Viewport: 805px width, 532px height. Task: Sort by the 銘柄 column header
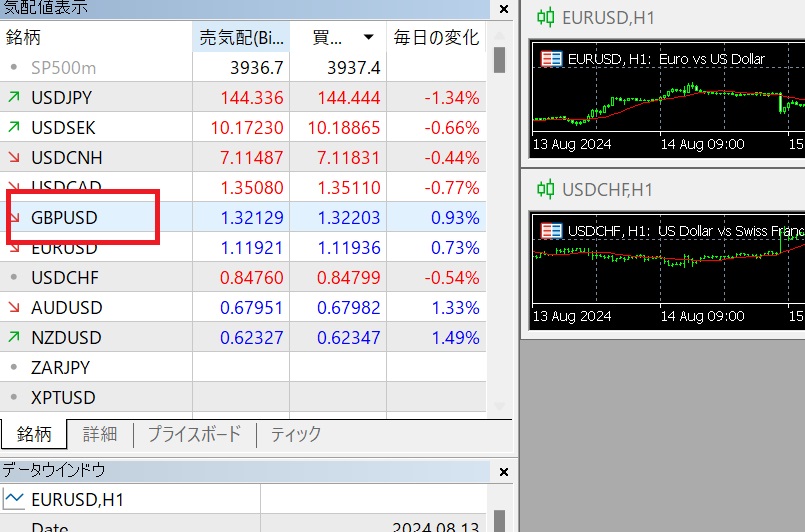(96, 37)
